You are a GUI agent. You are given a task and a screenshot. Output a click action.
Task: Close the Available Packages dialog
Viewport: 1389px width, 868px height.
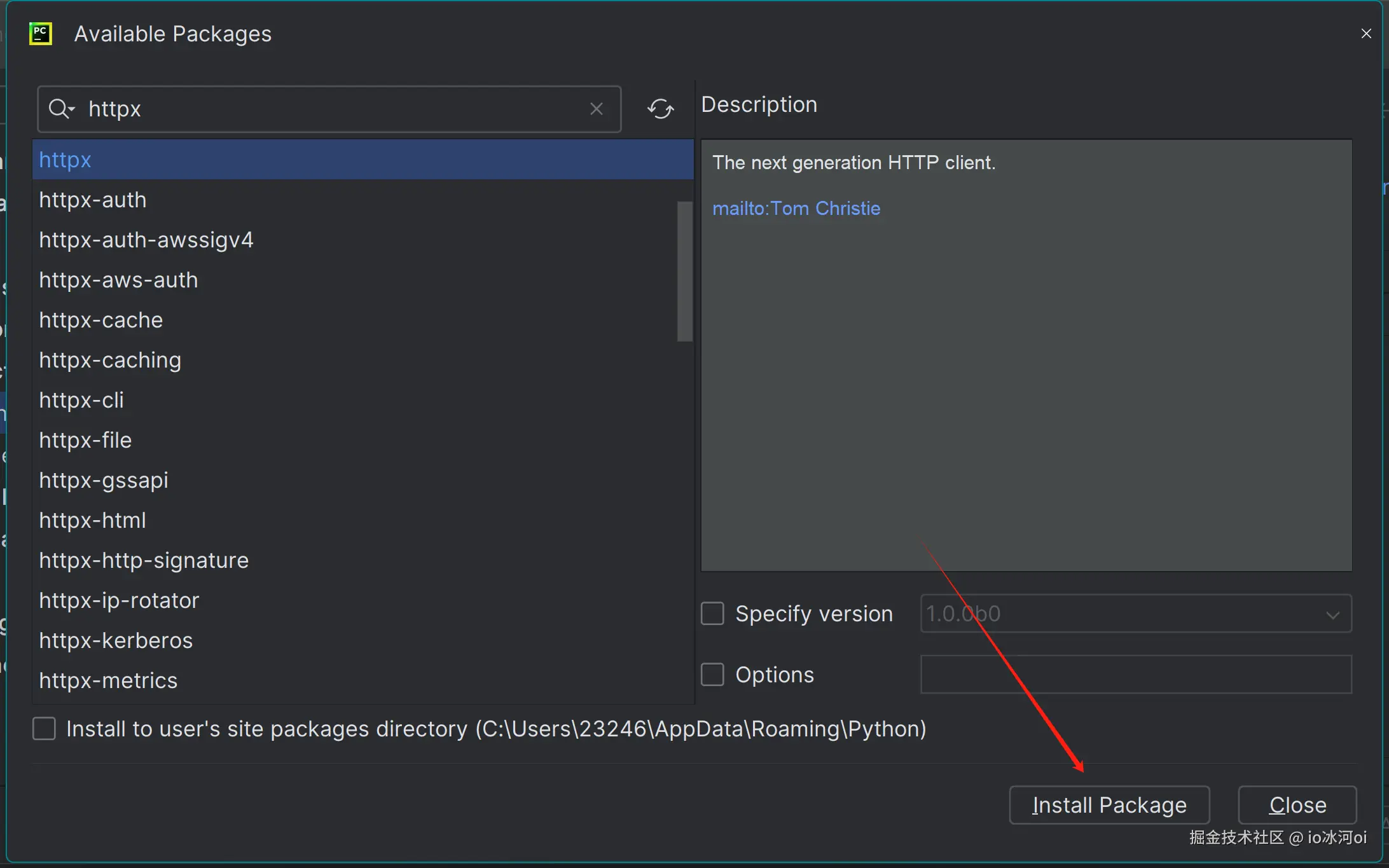(1365, 34)
